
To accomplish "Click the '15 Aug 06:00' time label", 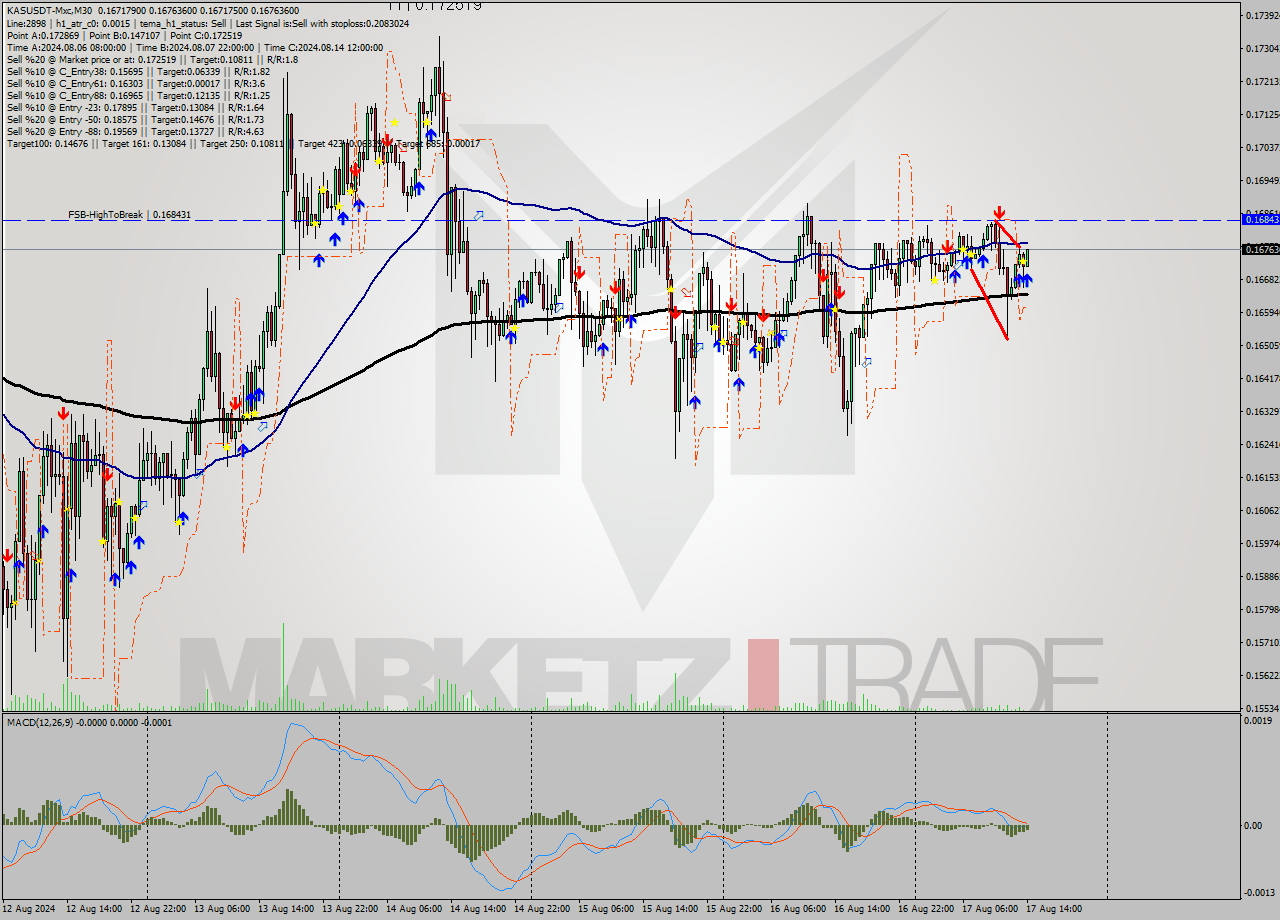I will coord(606,909).
